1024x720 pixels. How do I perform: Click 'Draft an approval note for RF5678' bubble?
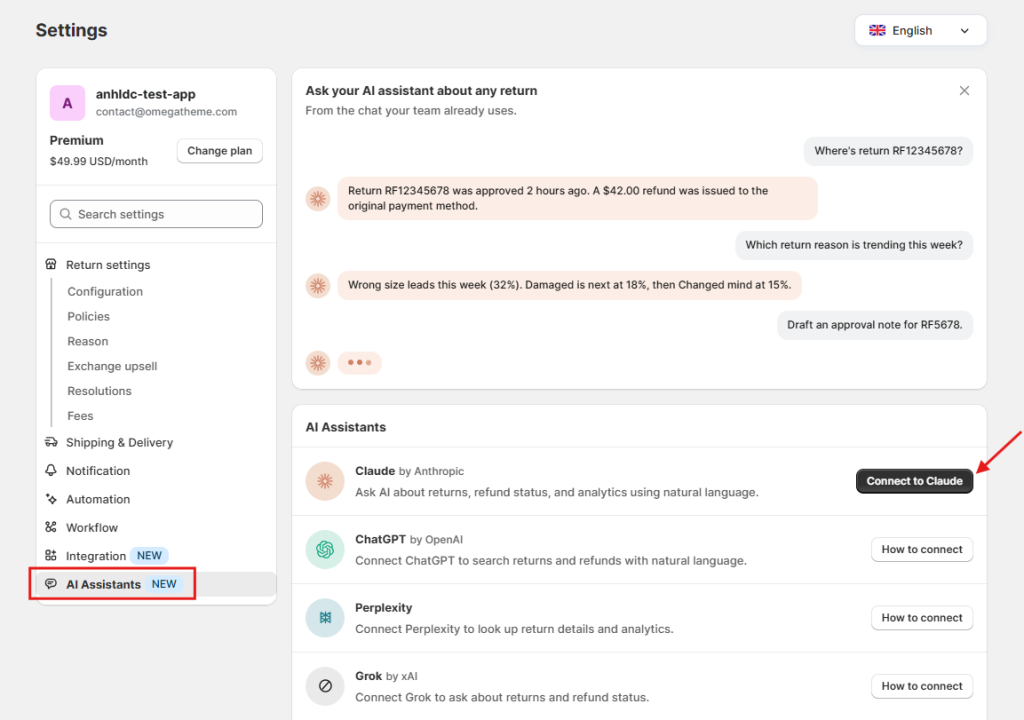coord(874,325)
